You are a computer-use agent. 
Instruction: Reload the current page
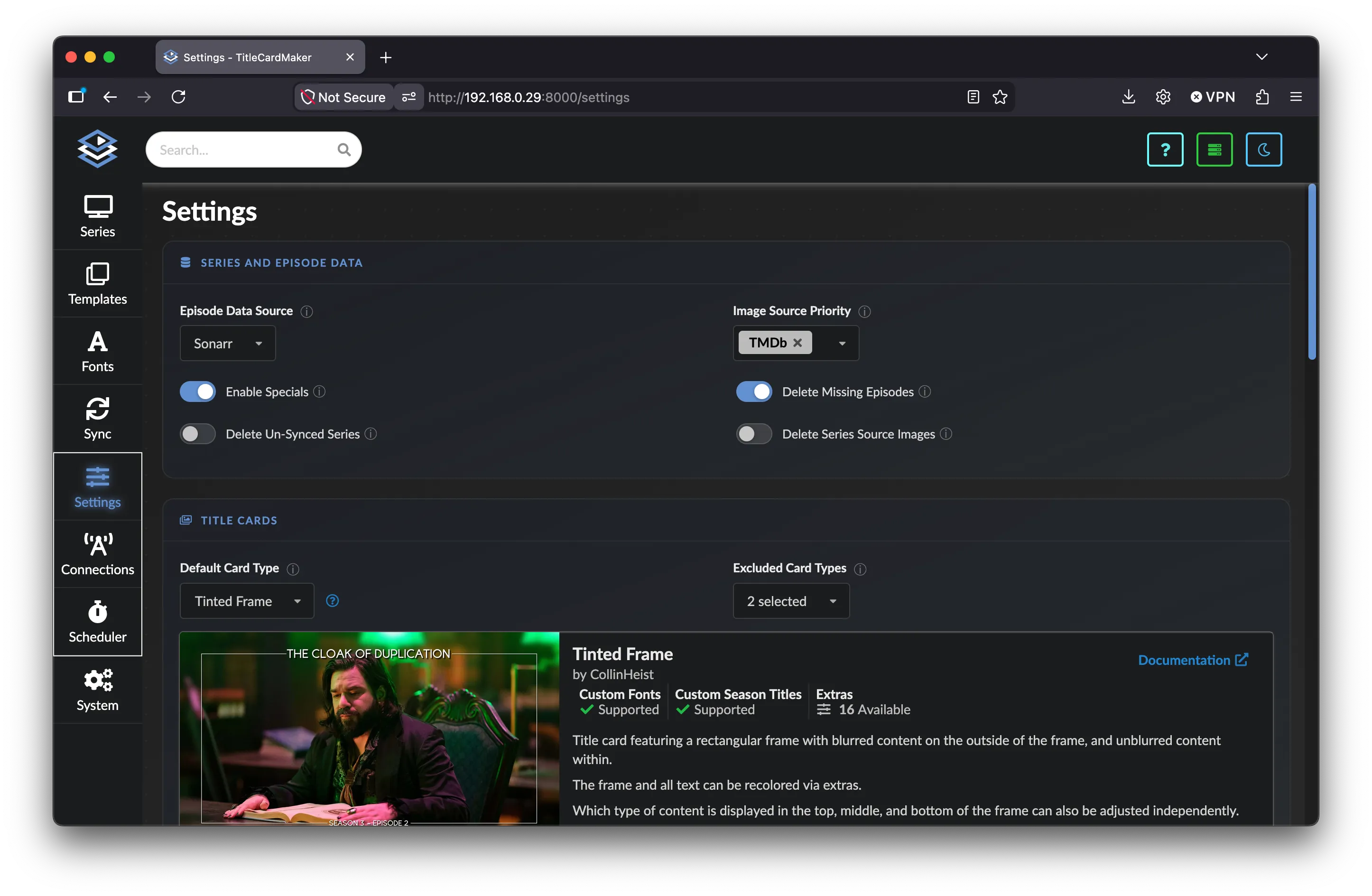(x=179, y=97)
